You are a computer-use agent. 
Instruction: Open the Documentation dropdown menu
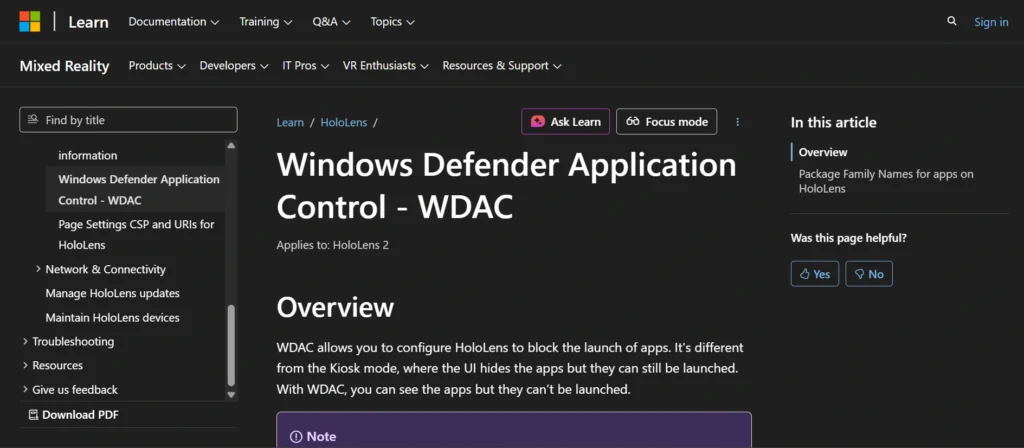[174, 22]
